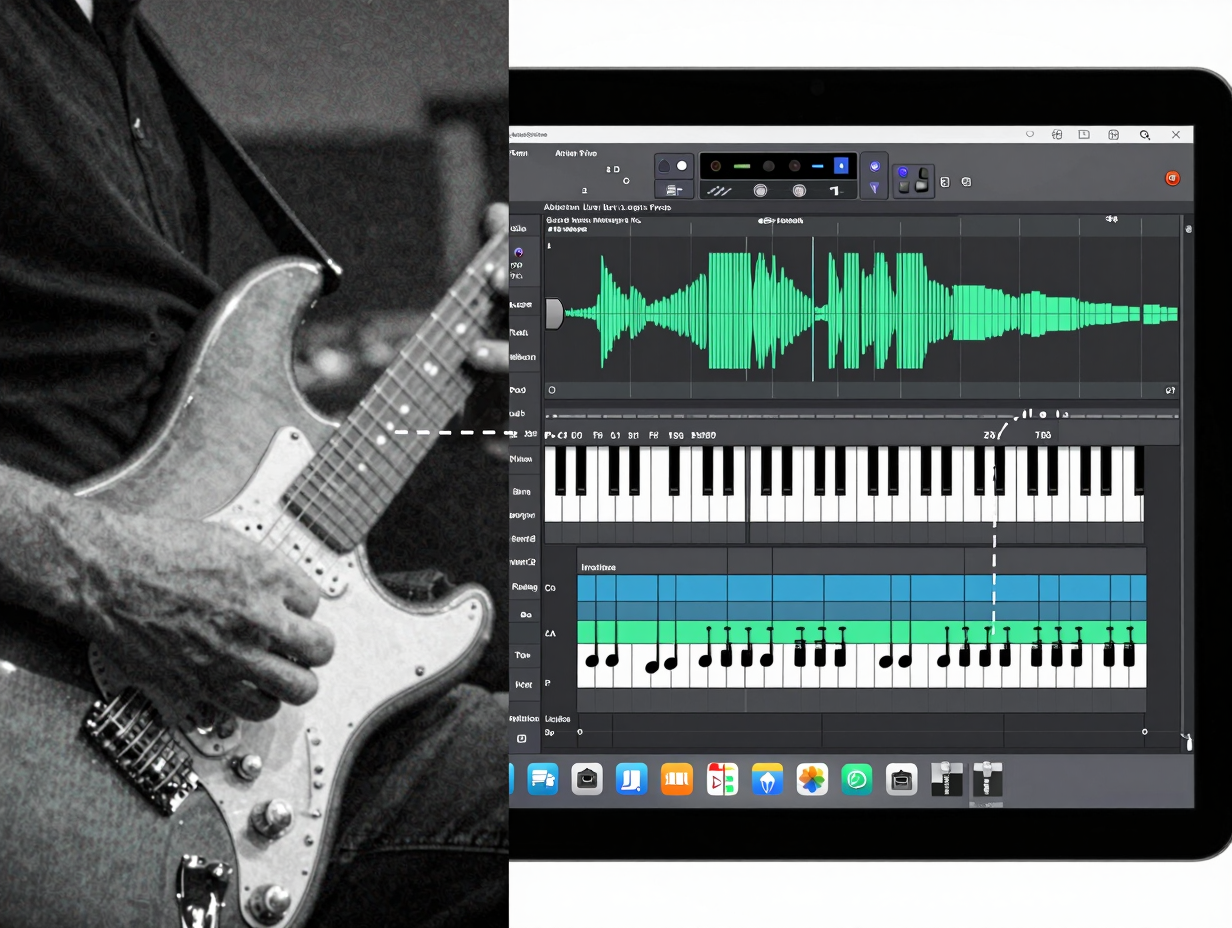Screen dimensions: 1232x928
Task: Click the blue dash indicator in display panel
Action: click(x=817, y=166)
